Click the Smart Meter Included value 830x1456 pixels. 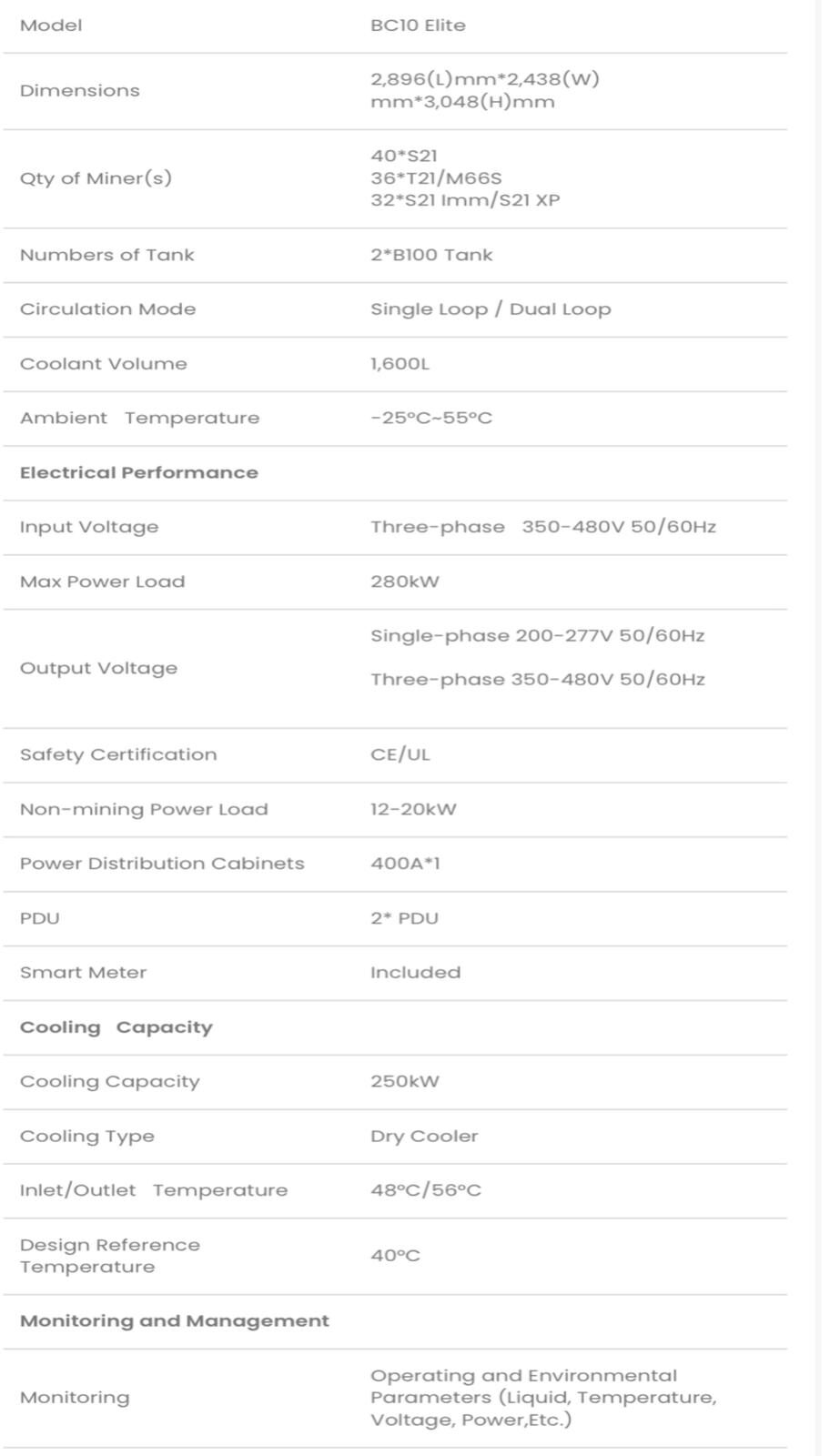[x=415, y=973]
